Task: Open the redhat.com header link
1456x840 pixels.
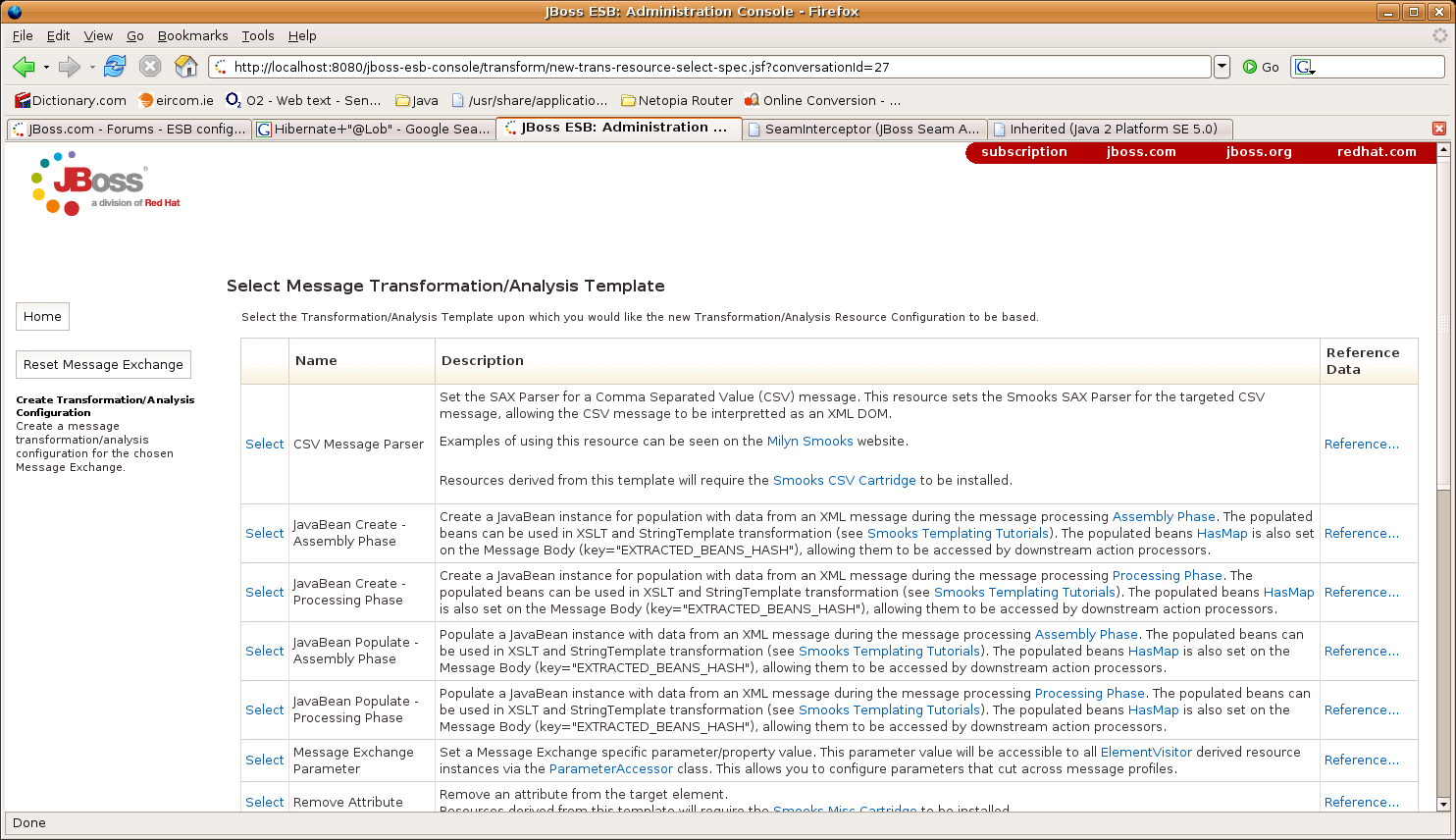Action: coord(1377,152)
